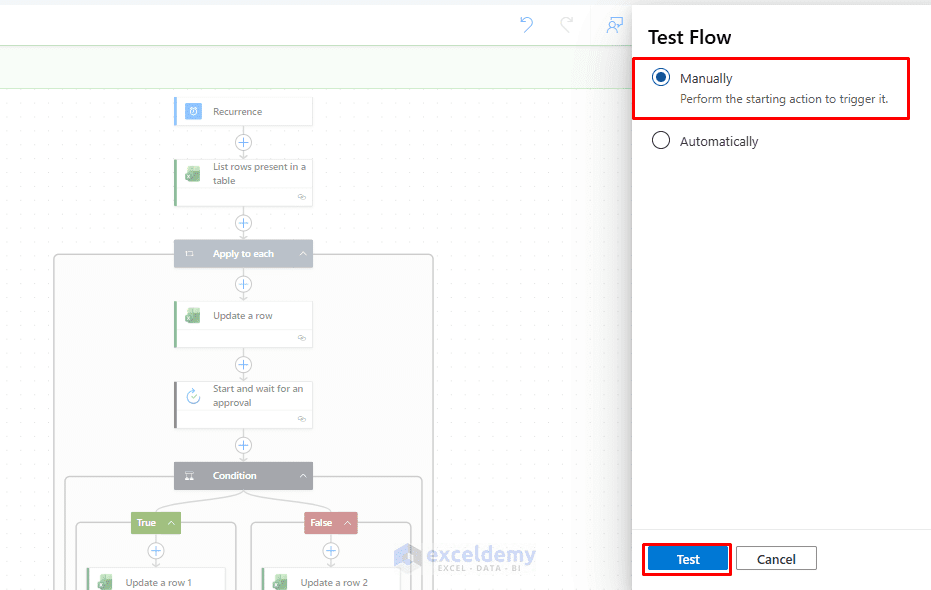Open List rows present in a table
The height and width of the screenshot is (590, 931).
(x=243, y=182)
